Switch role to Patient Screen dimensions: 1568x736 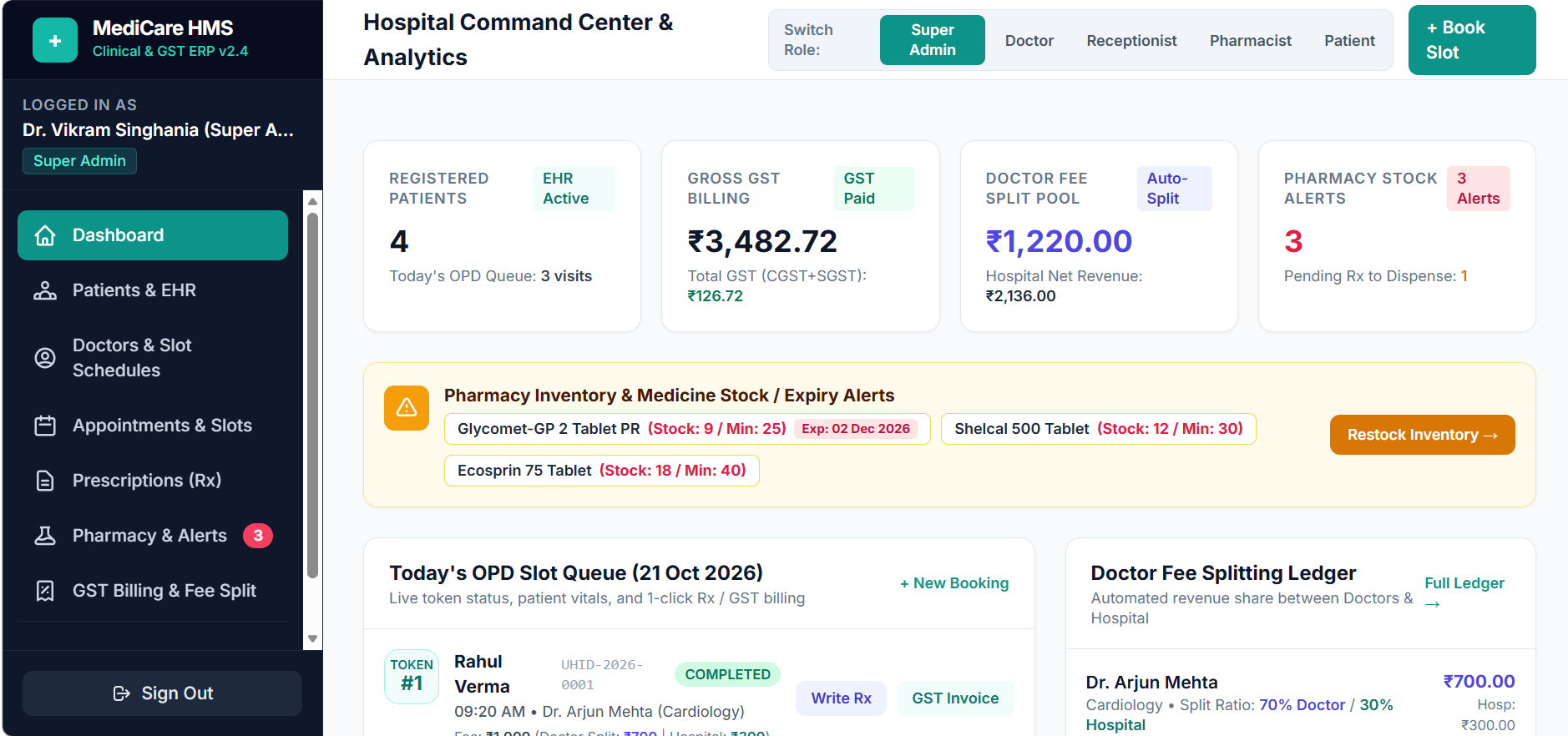[x=1349, y=40]
